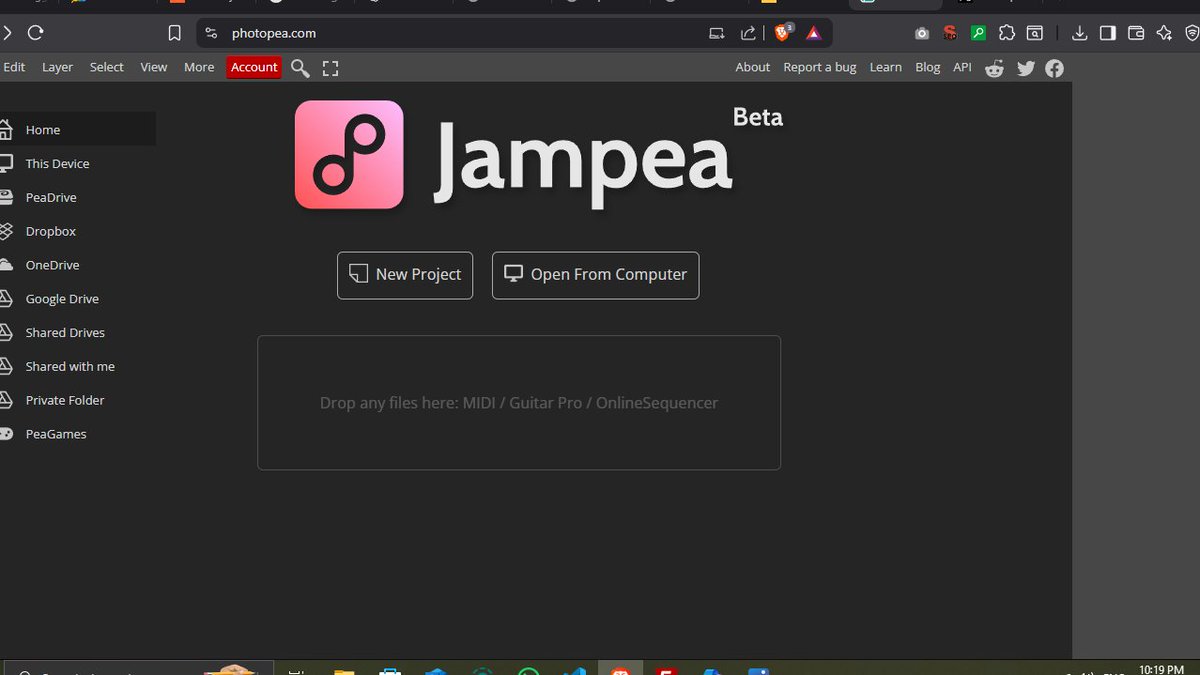Click the camera screenshot extension icon
The height and width of the screenshot is (675, 1200).
922,33
